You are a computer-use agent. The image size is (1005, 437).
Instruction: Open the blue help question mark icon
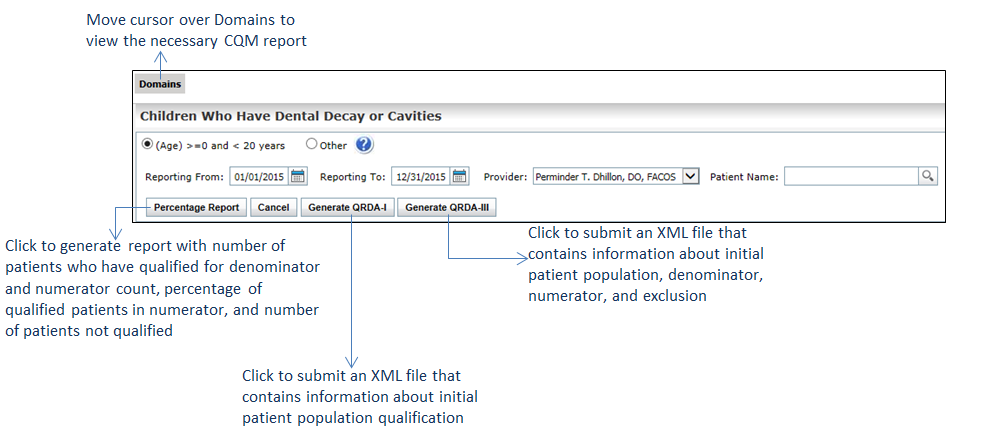tap(363, 145)
